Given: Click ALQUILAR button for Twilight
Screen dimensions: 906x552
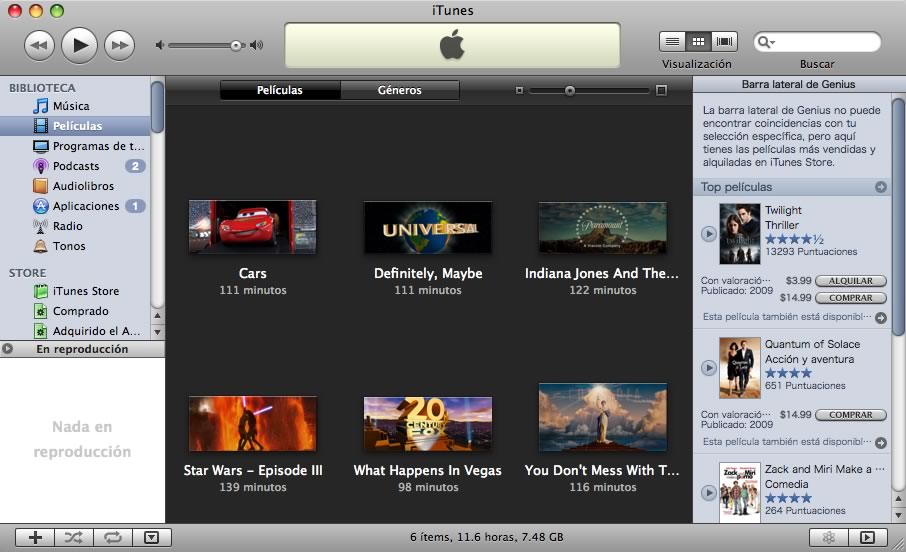Looking at the screenshot, I should click(851, 281).
